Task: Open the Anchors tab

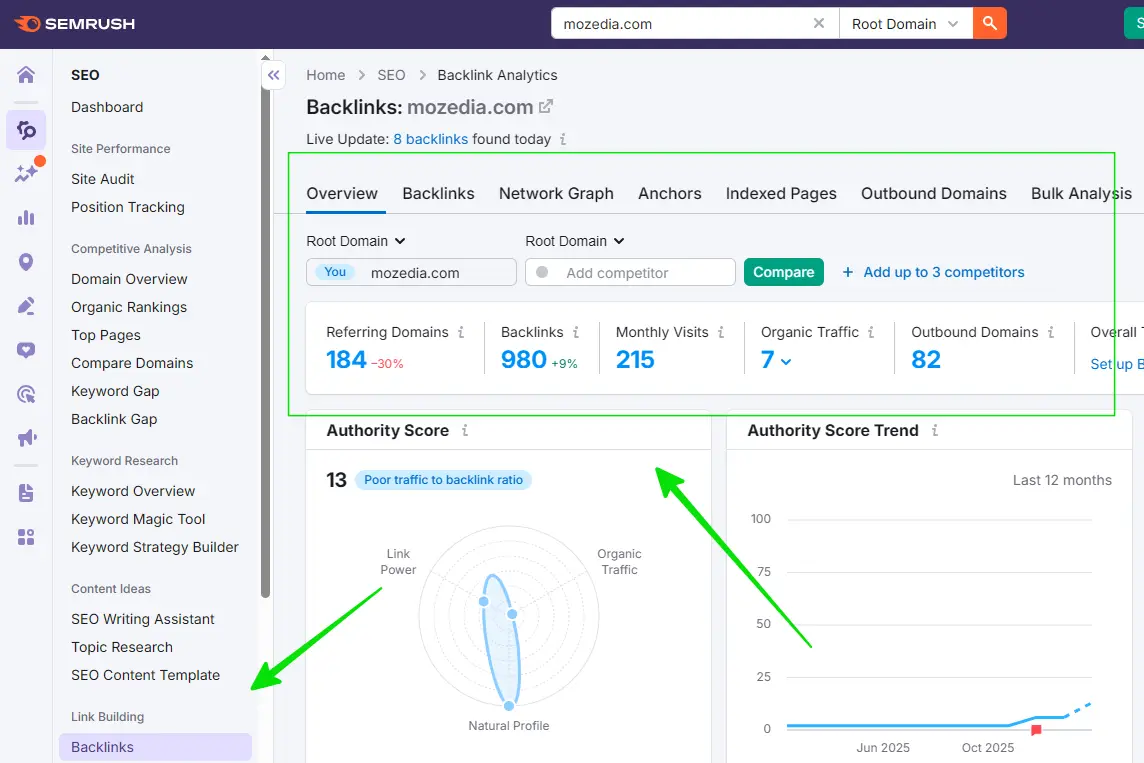Action: click(x=669, y=193)
